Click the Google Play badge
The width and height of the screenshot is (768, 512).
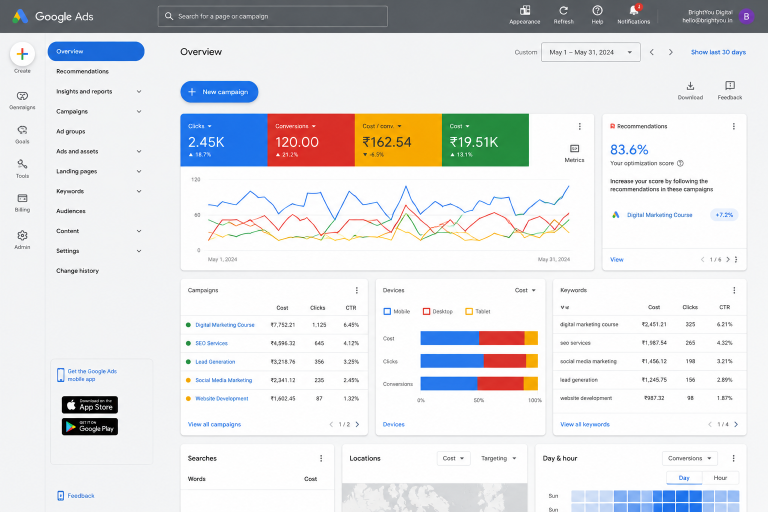[90, 427]
